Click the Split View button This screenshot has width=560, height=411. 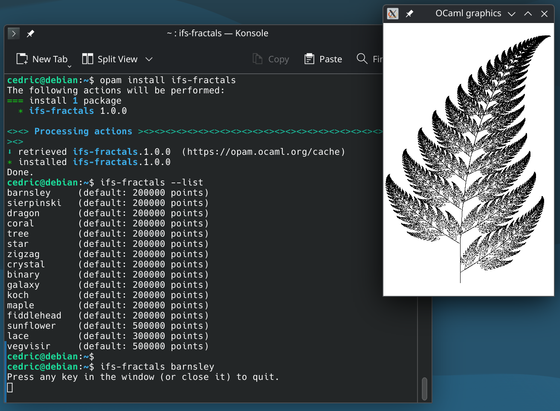click(110, 59)
